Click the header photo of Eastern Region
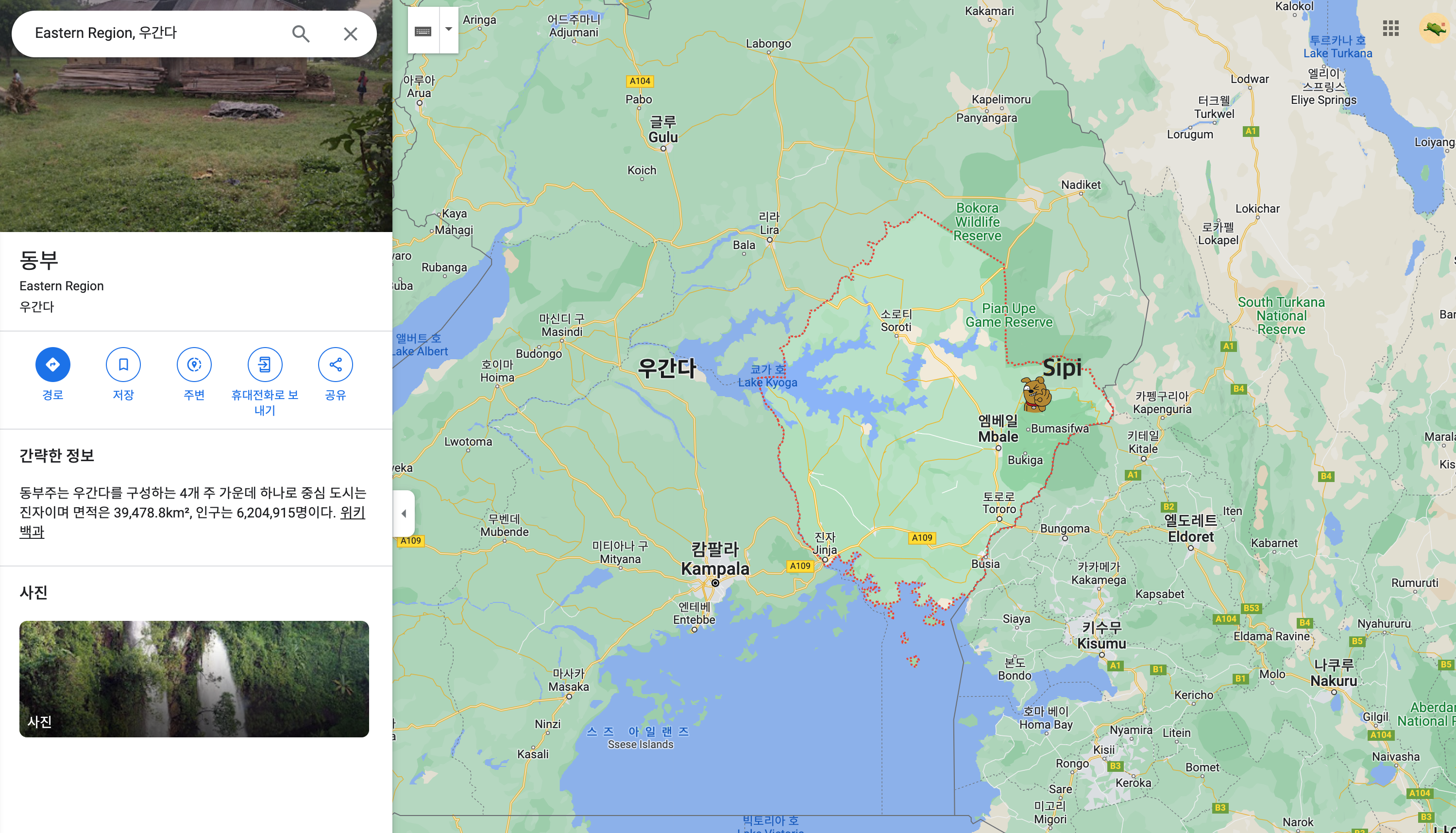The height and width of the screenshot is (833, 1456). point(196,149)
